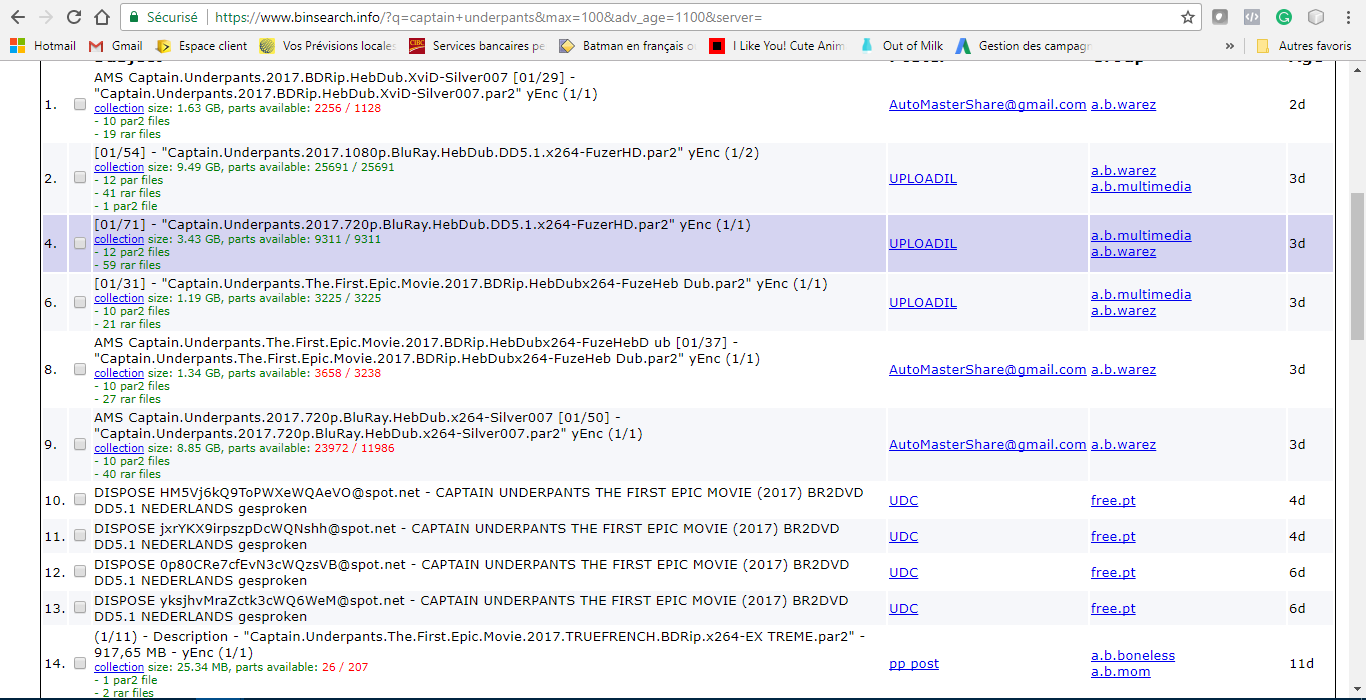Open group a.b.warez in result 6

pos(1123,310)
